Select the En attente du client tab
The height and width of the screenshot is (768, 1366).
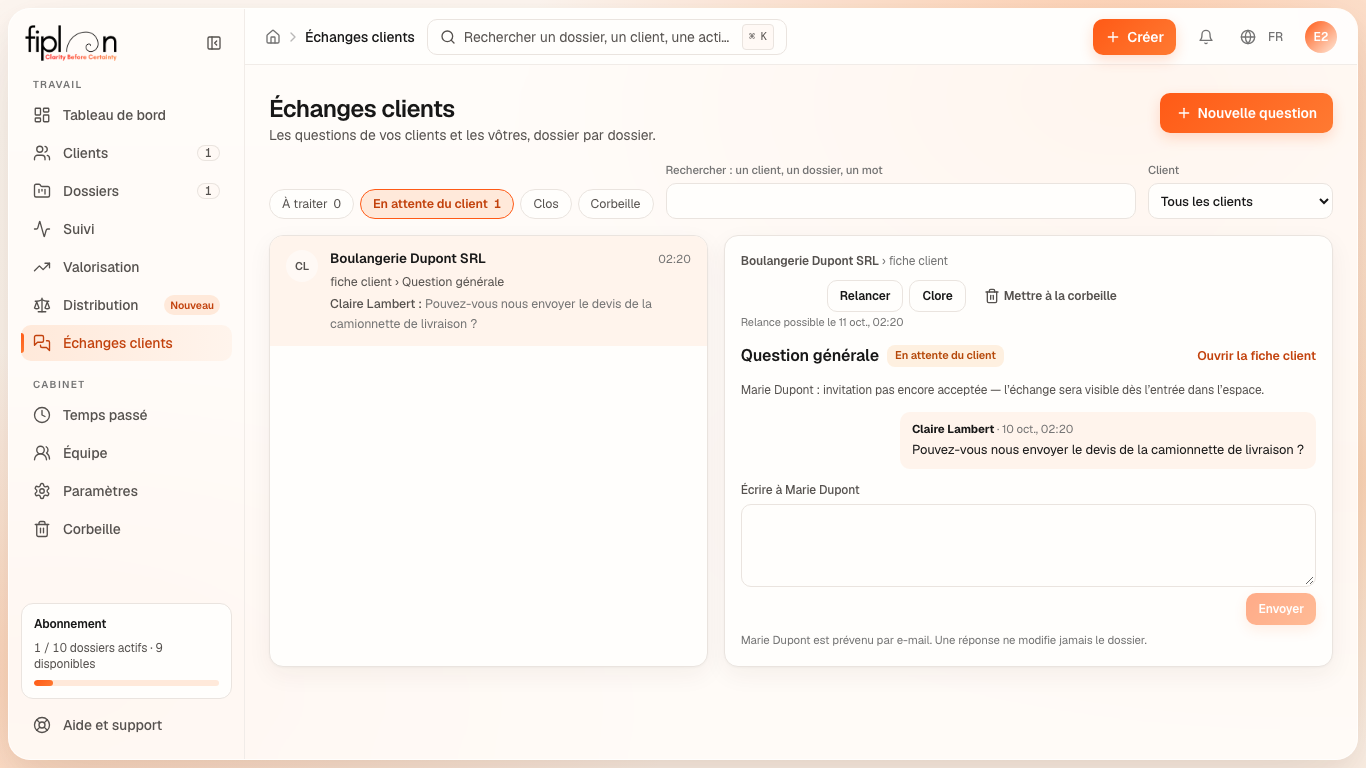[437, 204]
